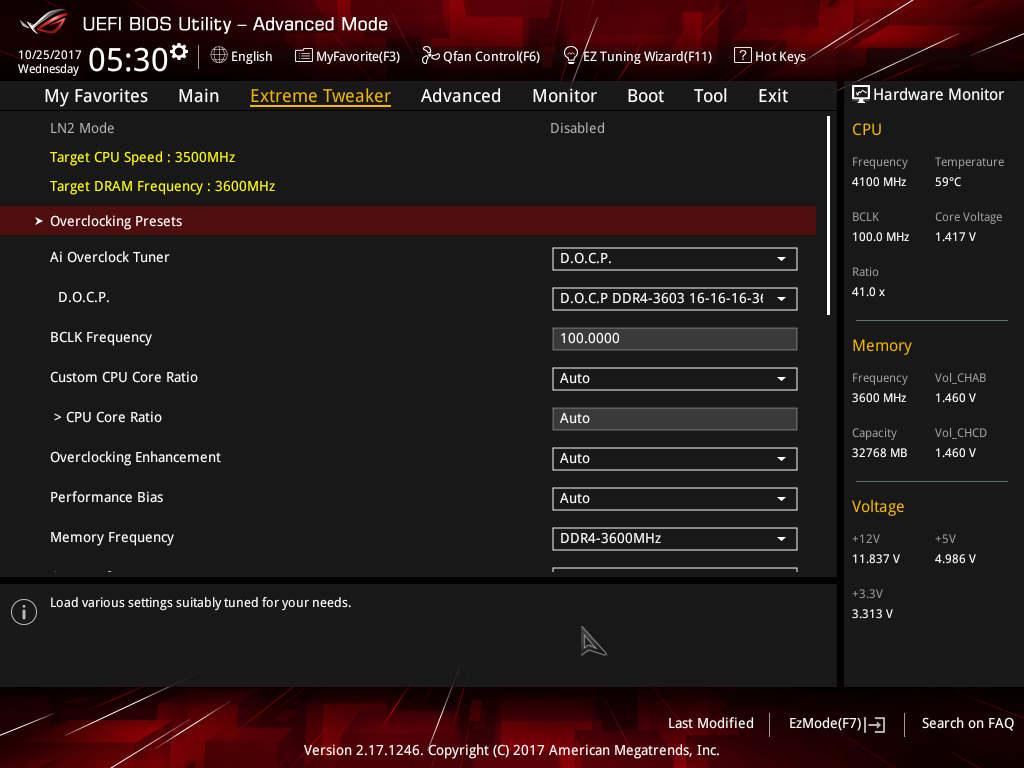Screen dimensions: 1024x768
Task: Click the Hardware Monitor display icon
Action: [861, 95]
